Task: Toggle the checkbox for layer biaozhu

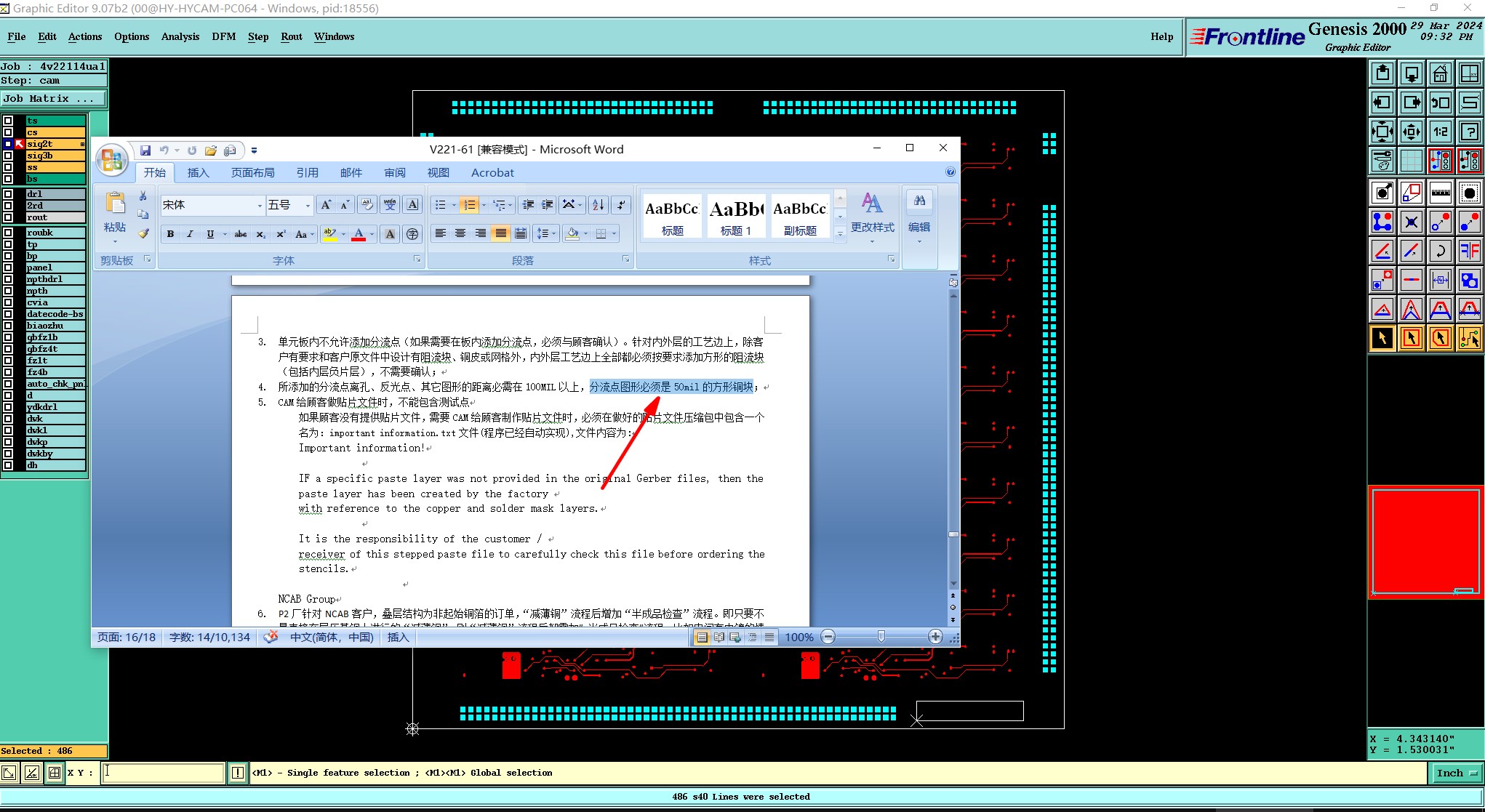Action: click(x=8, y=326)
